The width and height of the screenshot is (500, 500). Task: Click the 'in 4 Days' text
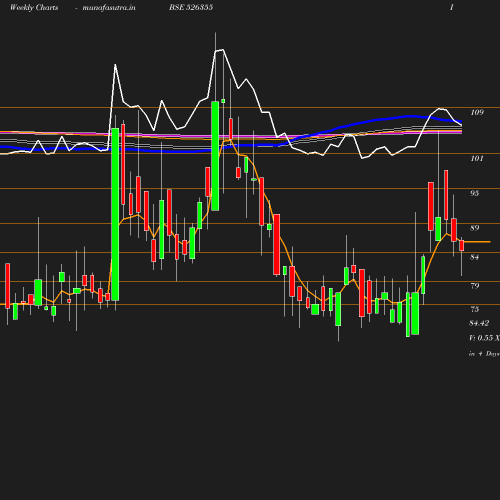coord(484,354)
